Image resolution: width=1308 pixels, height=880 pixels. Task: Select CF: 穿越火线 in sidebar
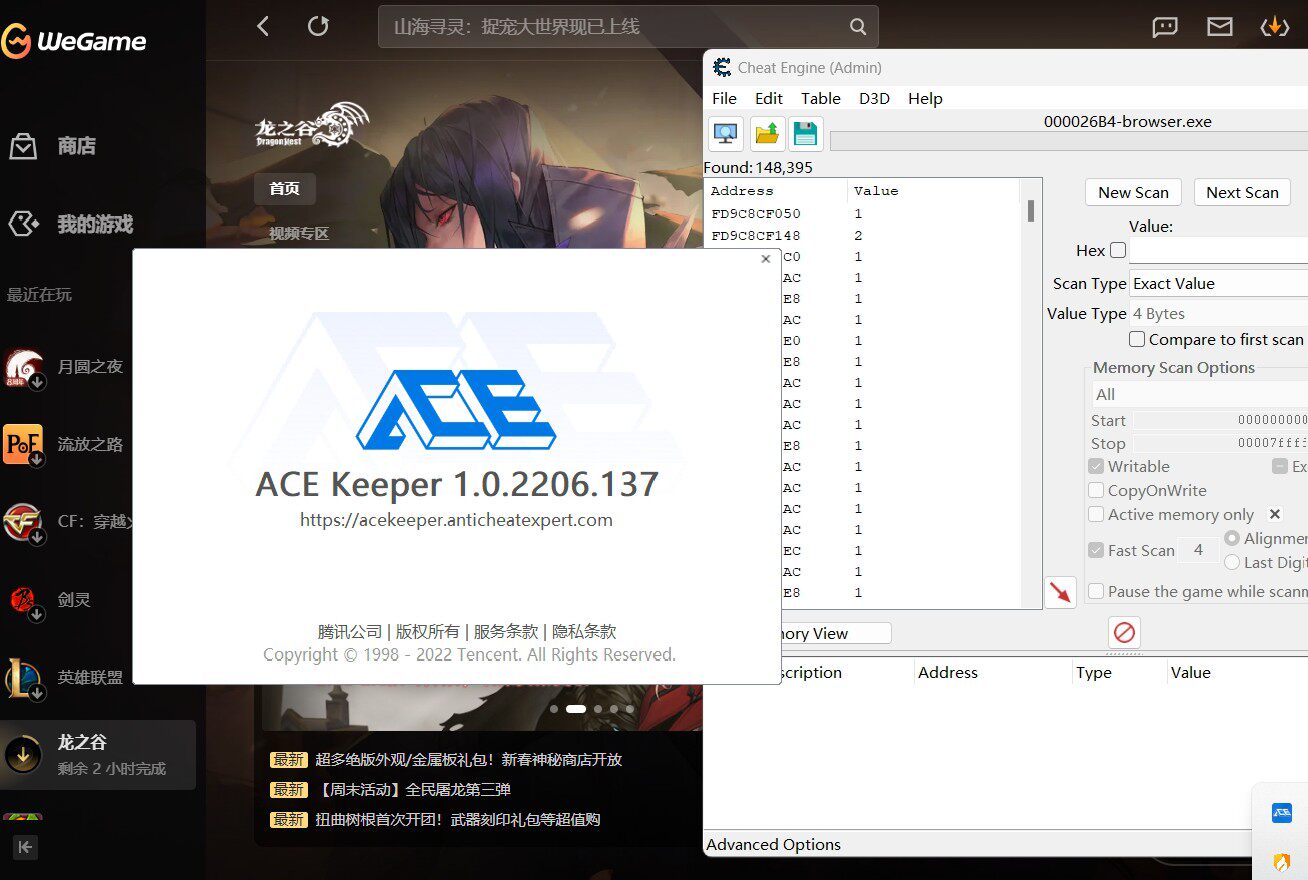tap(66, 522)
